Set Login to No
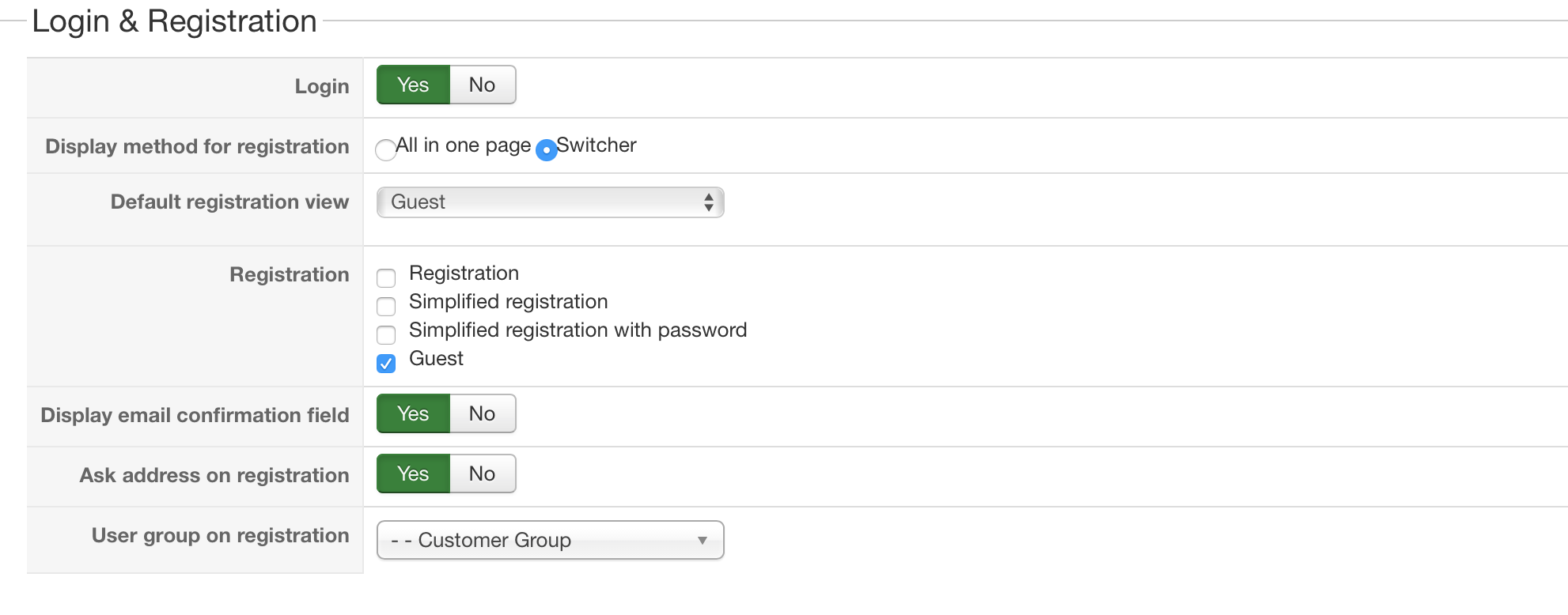 pos(482,85)
